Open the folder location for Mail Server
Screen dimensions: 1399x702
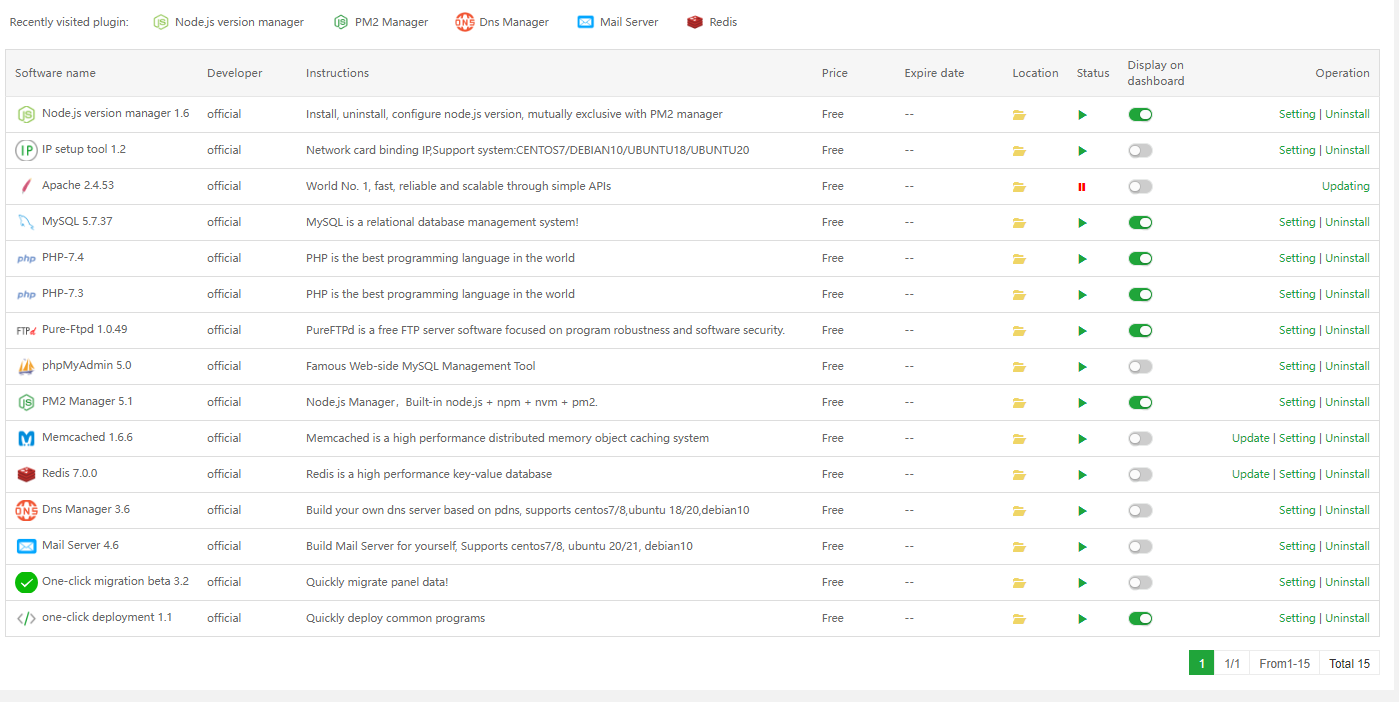pyautogui.click(x=1019, y=547)
